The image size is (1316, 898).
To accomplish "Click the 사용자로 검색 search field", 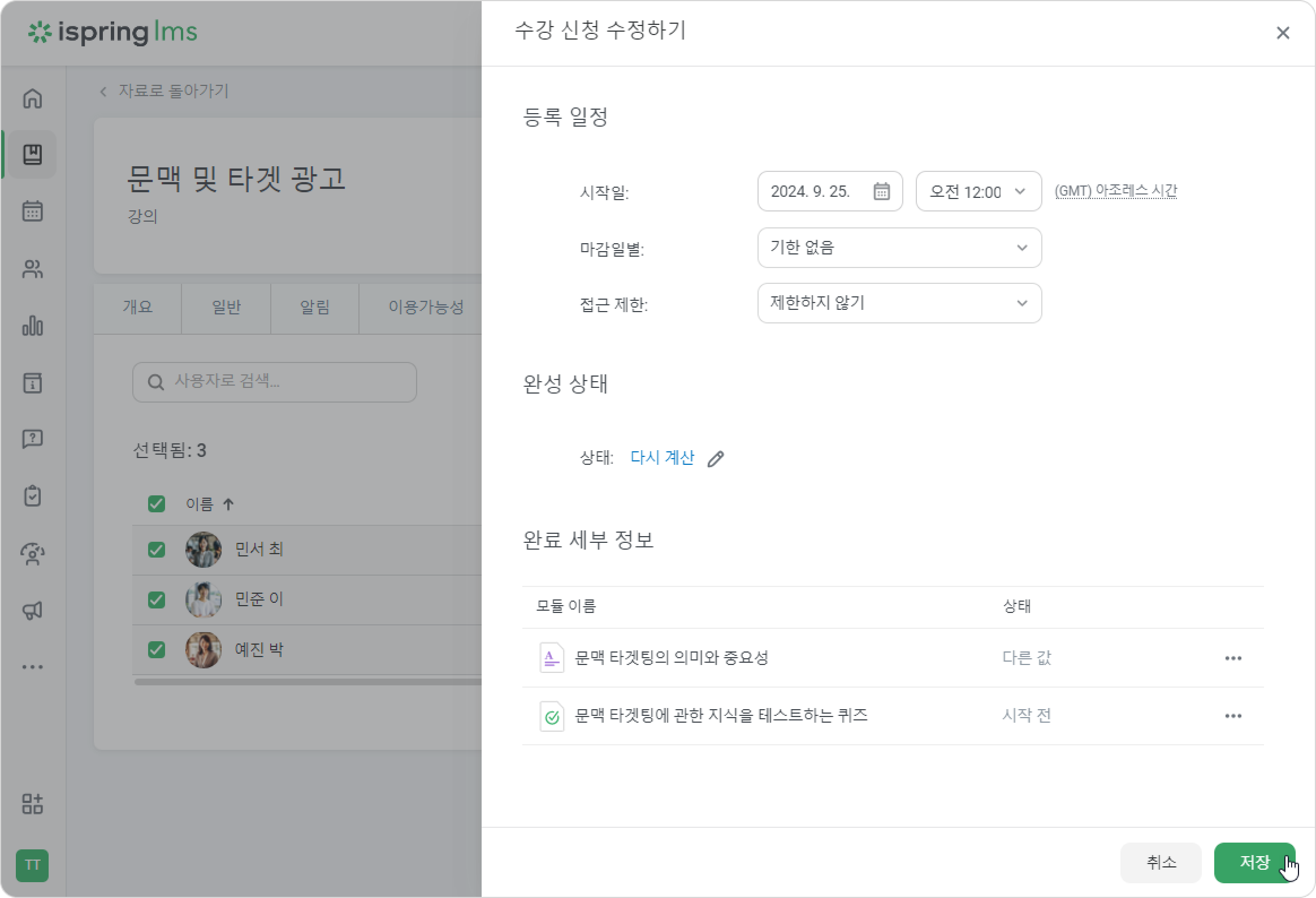I will [275, 382].
